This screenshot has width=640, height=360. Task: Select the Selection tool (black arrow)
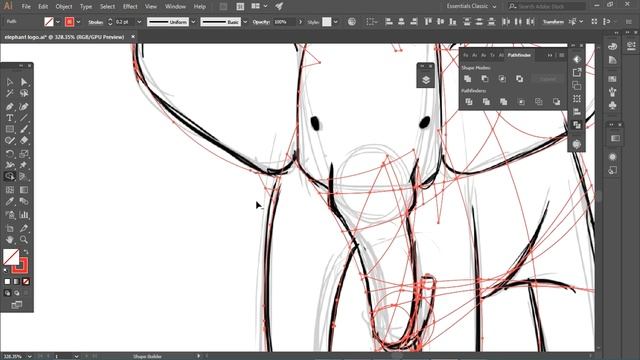[10, 82]
